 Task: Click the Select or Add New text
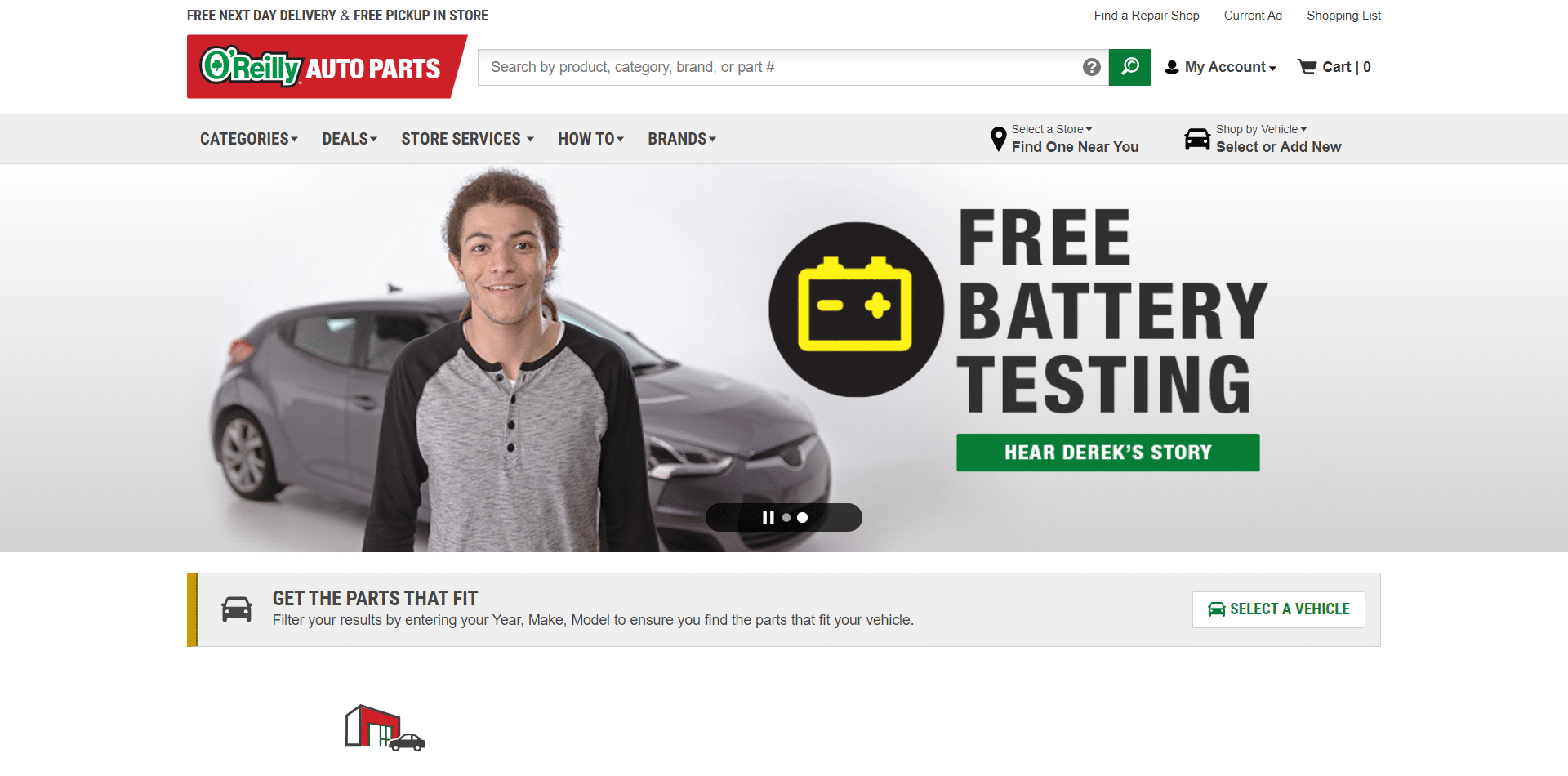click(1279, 147)
